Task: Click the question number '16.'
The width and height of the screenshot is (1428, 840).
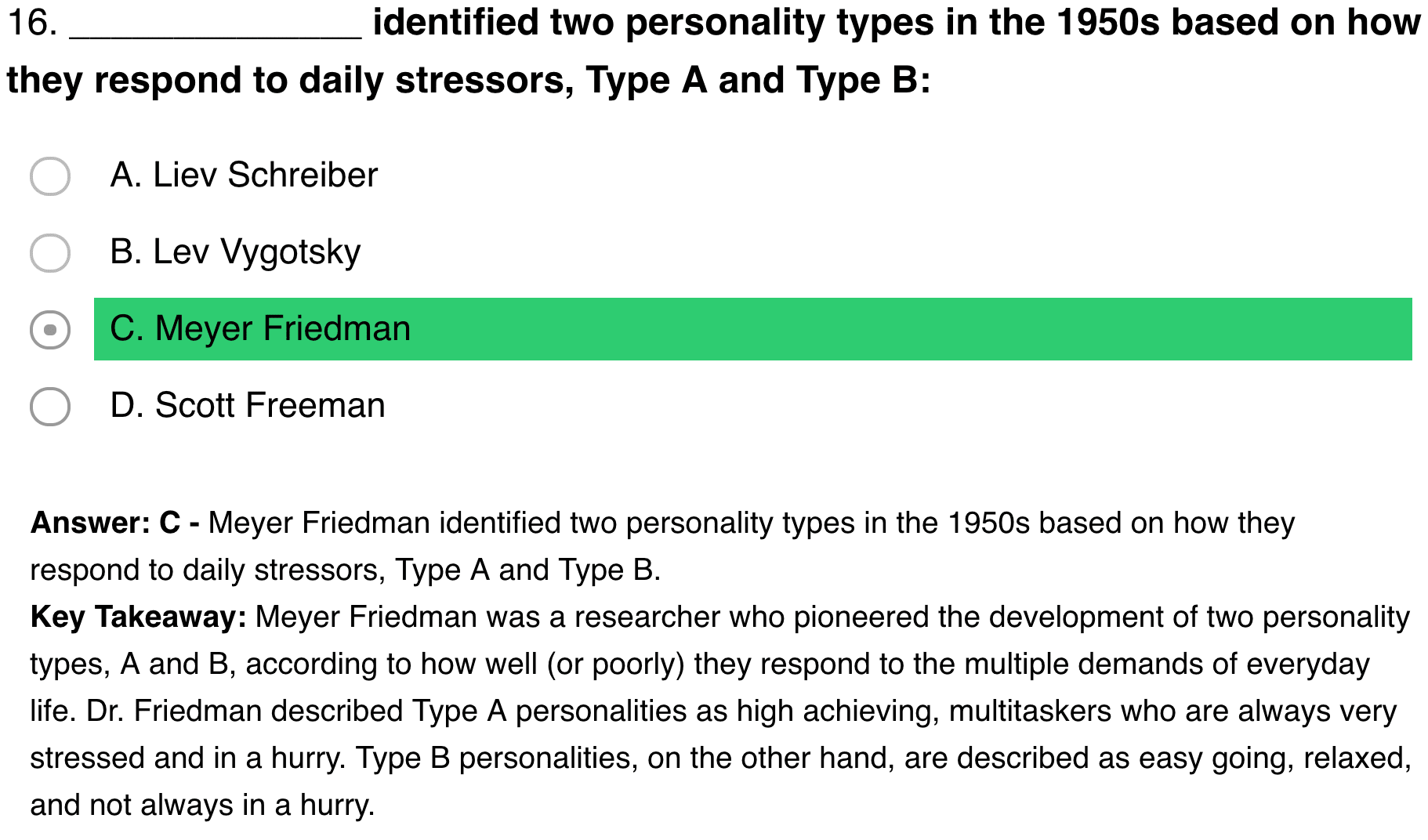Action: point(32,23)
